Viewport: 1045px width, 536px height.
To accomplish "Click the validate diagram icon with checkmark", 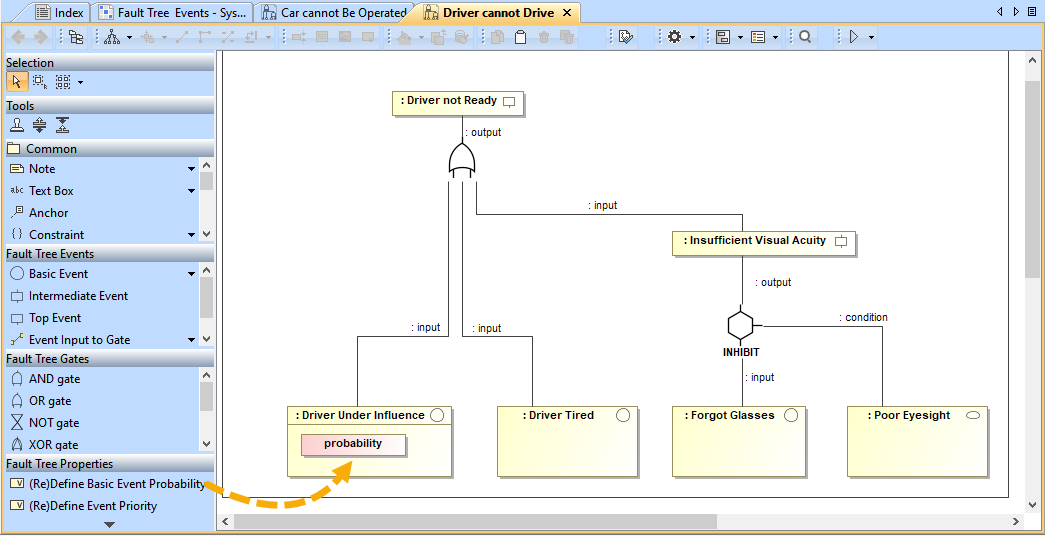I will point(625,37).
